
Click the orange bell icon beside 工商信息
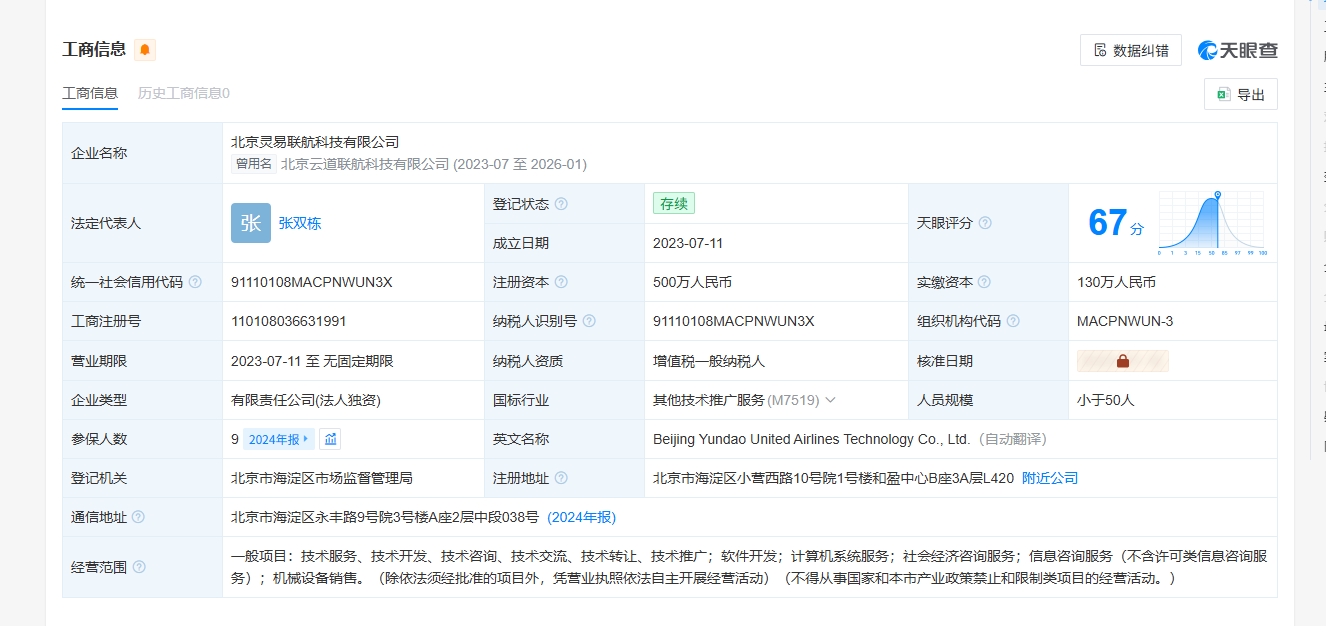[x=145, y=50]
